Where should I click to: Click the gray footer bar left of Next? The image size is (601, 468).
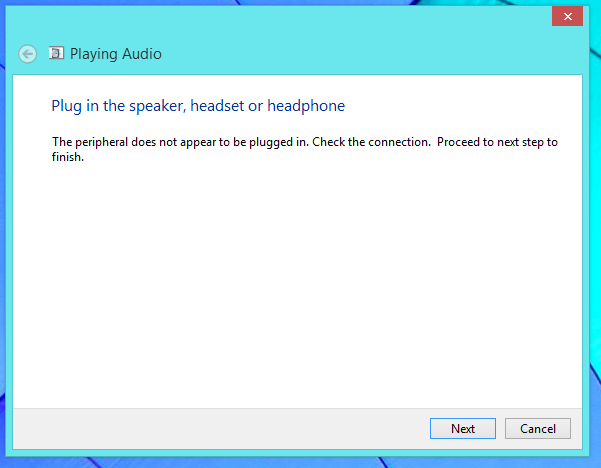click(x=221, y=429)
